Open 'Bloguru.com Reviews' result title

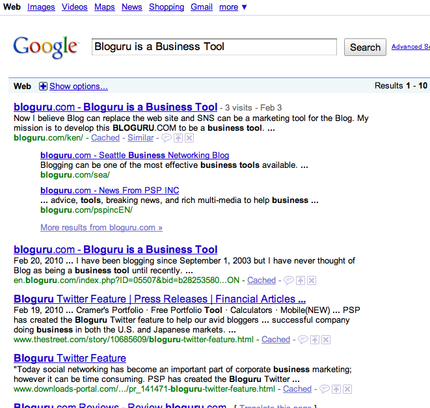point(120,405)
